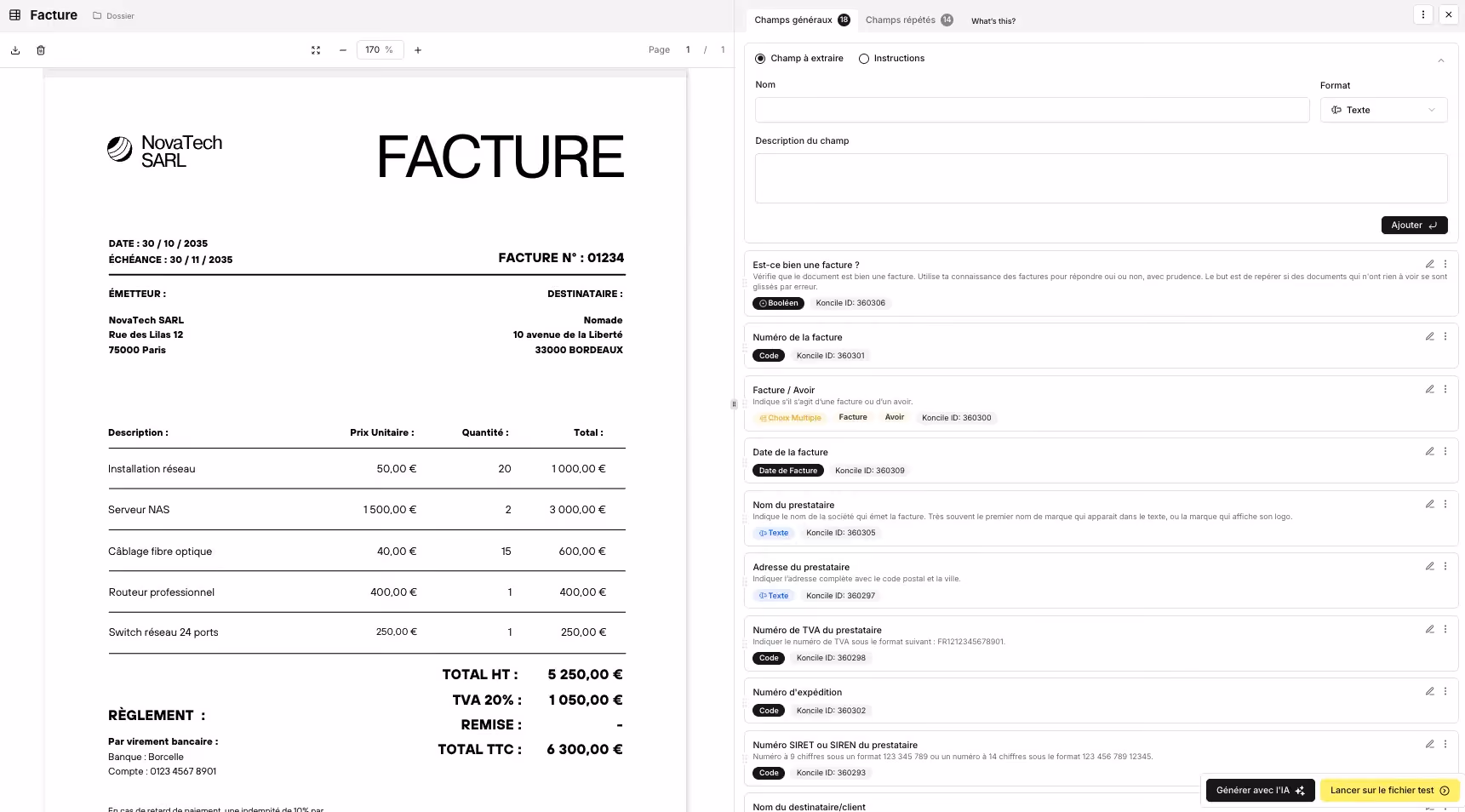This screenshot has width=1465, height=812.
Task: Zoom in with the plus icon
Action: pos(418,50)
